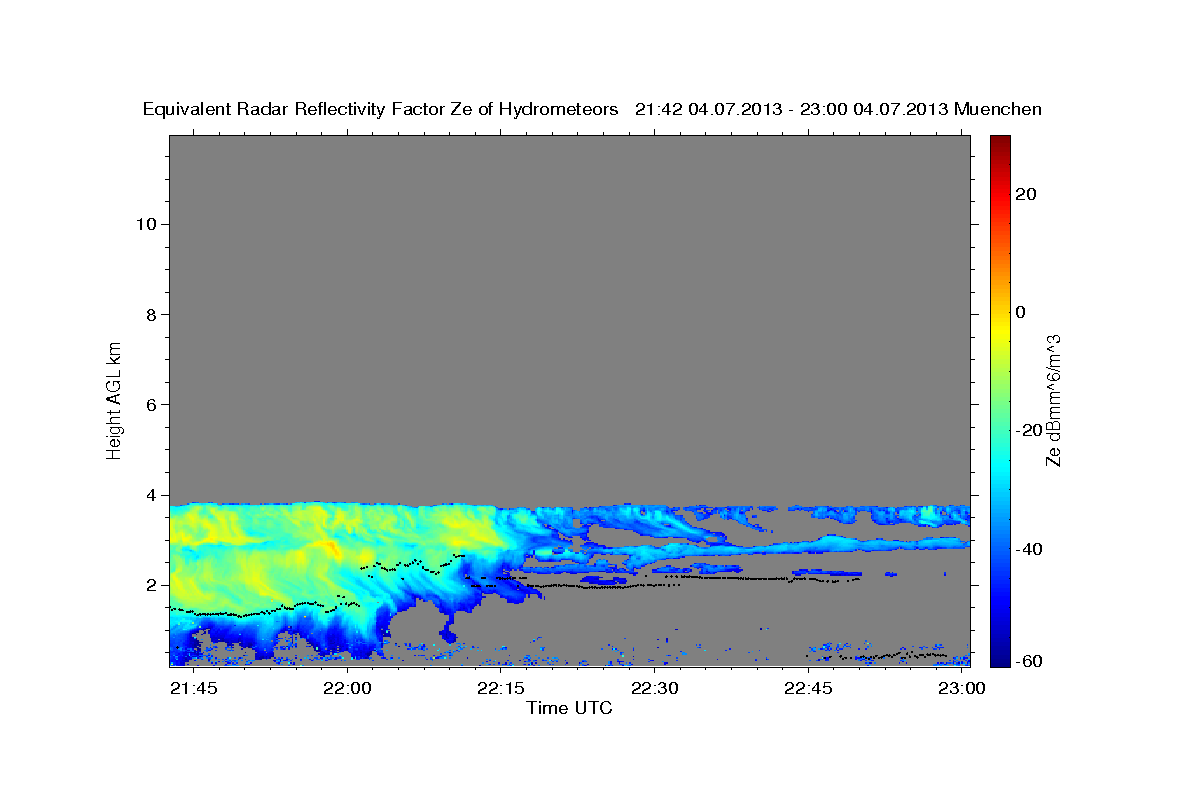This screenshot has height=800, width=1200.
Task: Click the 'Height AGL km' y-axis label
Action: pyautogui.click(x=114, y=399)
